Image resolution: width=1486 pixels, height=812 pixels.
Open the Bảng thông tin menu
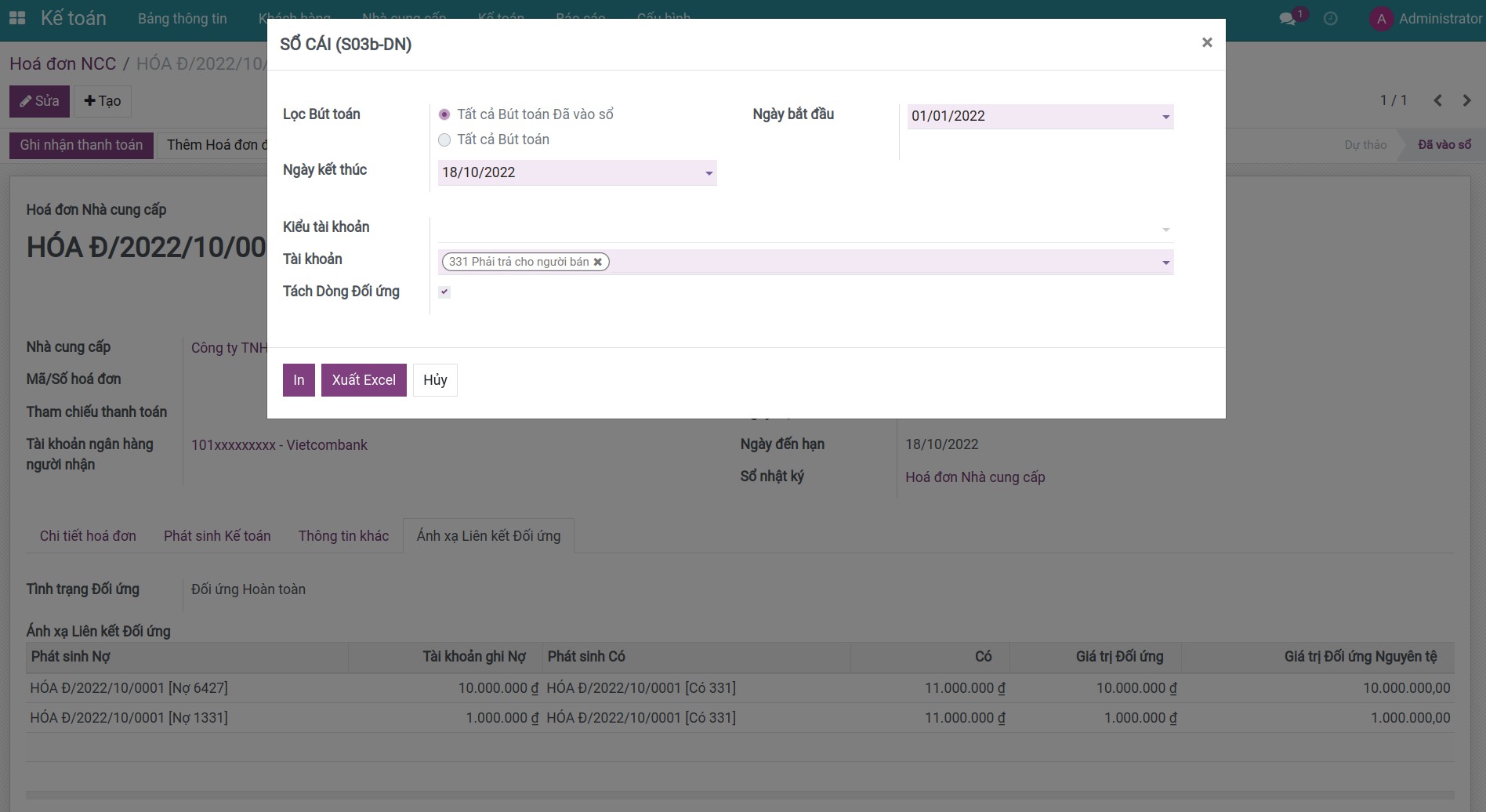click(x=182, y=19)
